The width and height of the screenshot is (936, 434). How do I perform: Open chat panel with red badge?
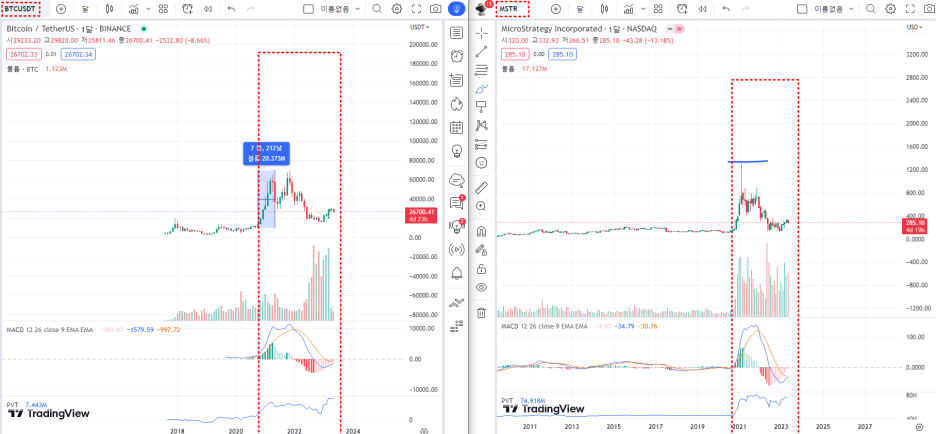[457, 203]
